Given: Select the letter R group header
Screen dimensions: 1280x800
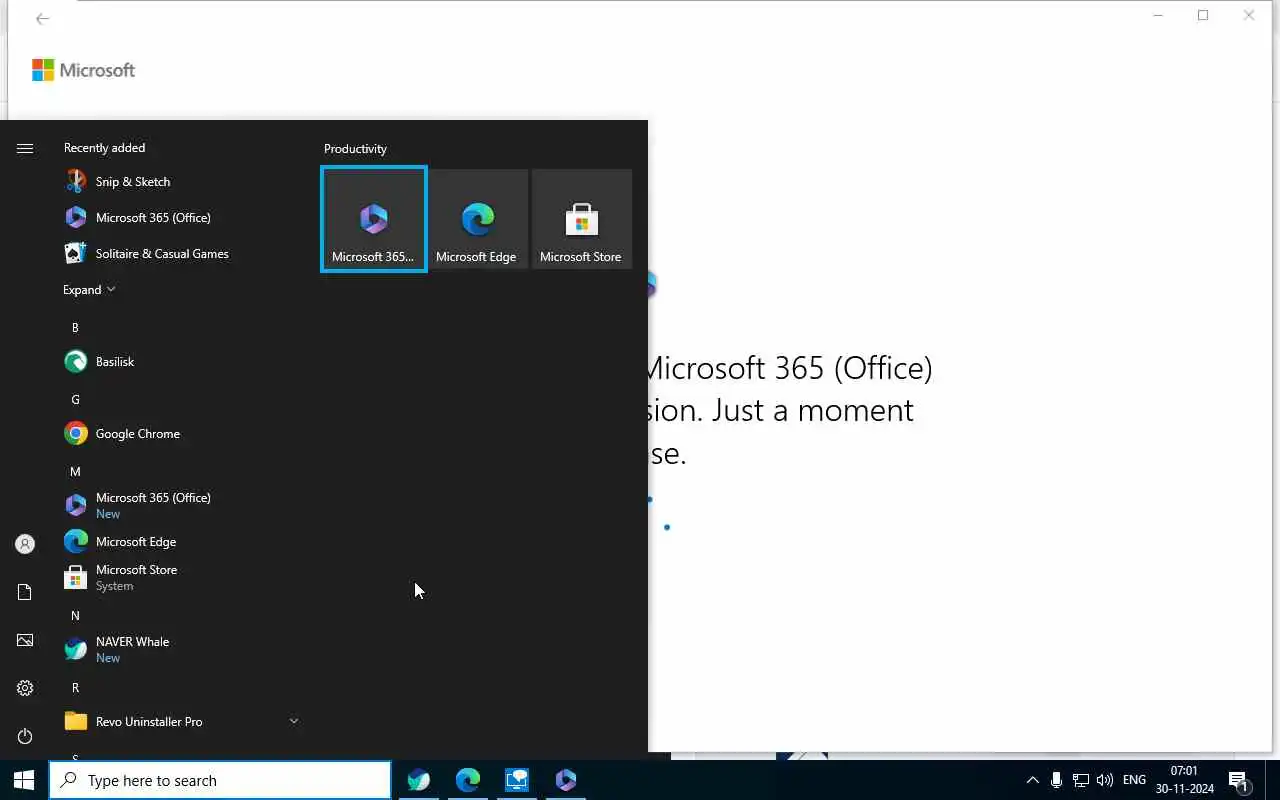Looking at the screenshot, I should [x=75, y=688].
